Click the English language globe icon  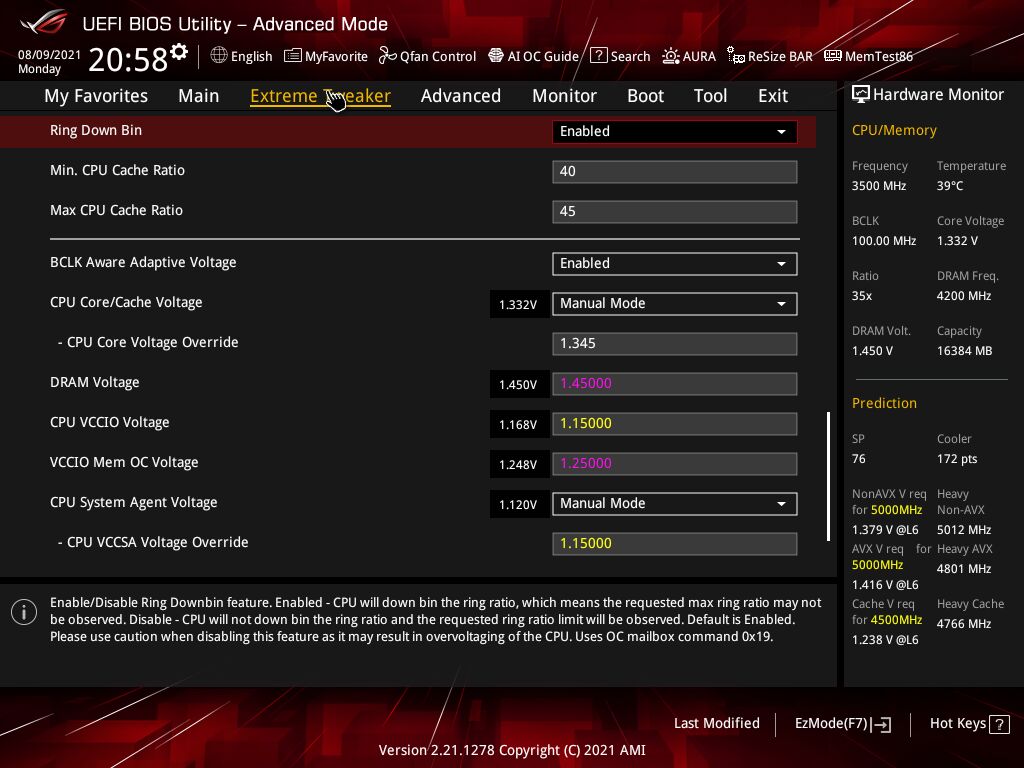(219, 56)
